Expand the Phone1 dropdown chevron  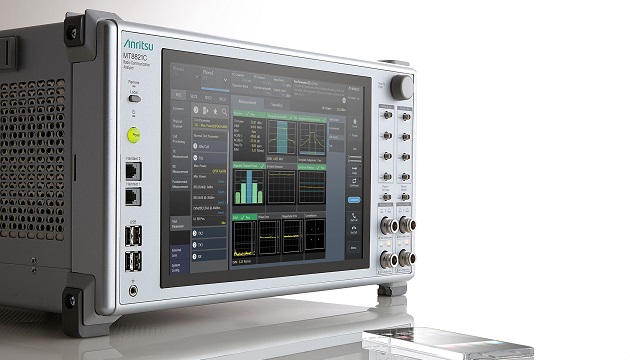(225, 80)
